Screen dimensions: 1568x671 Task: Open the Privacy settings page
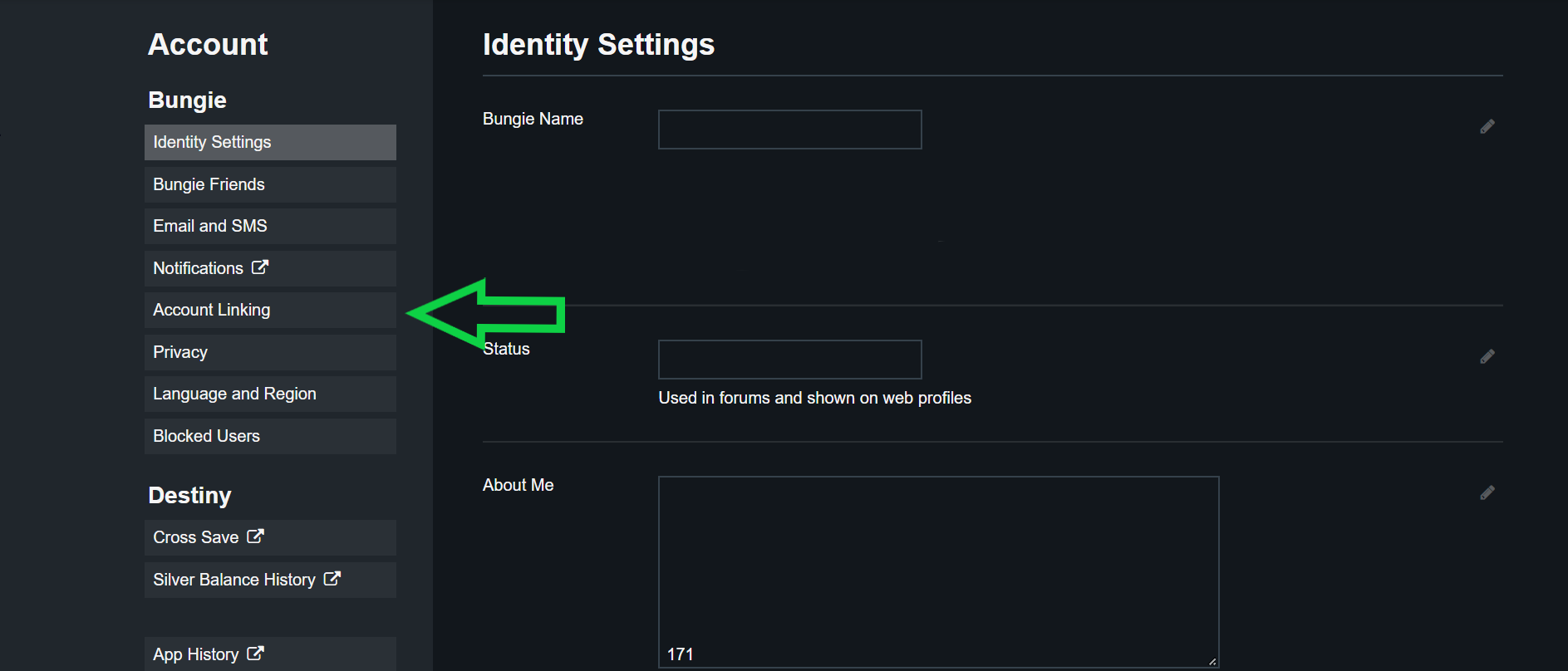(269, 352)
